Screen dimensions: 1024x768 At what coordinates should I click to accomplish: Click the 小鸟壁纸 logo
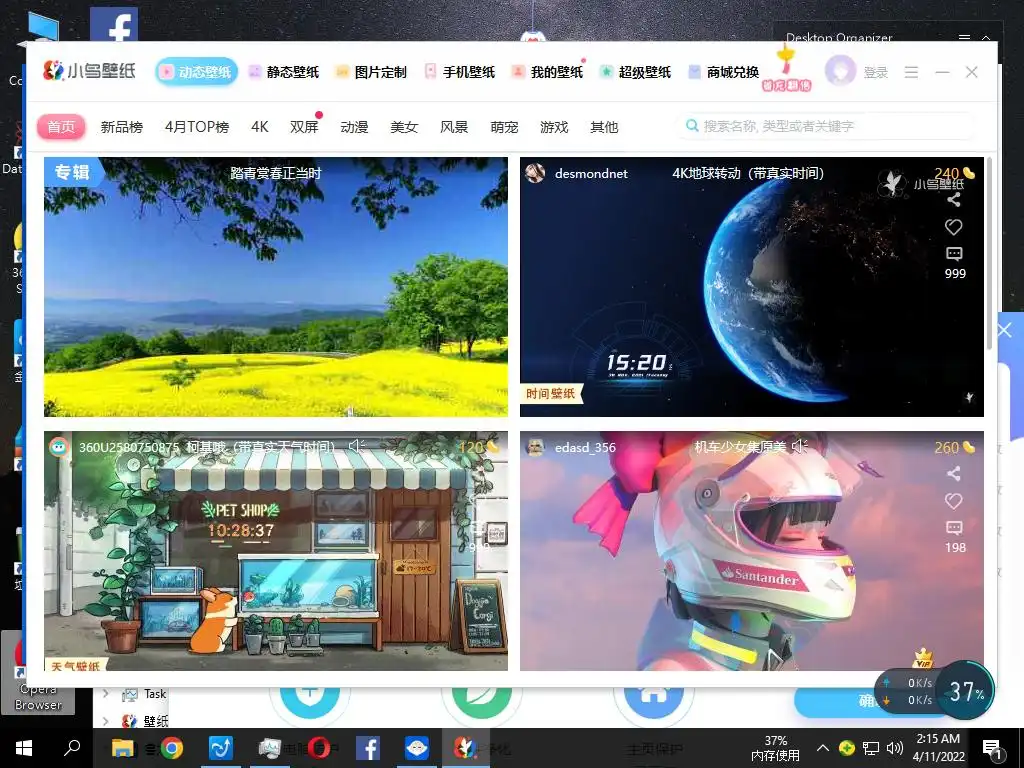(x=89, y=71)
